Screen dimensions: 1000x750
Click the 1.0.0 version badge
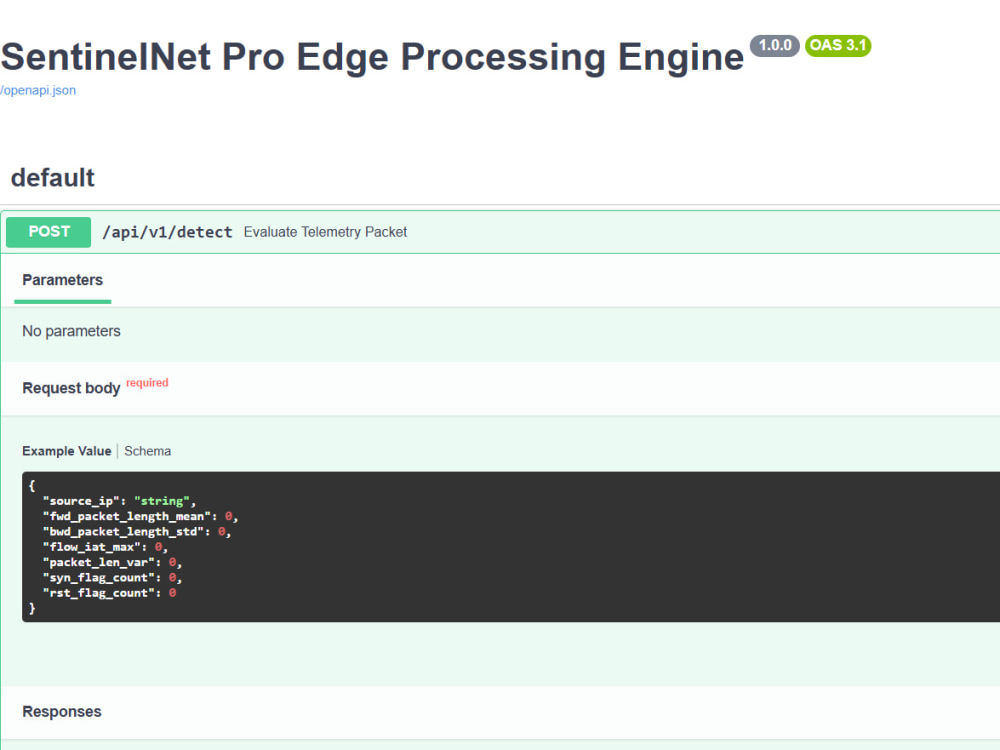(774, 46)
